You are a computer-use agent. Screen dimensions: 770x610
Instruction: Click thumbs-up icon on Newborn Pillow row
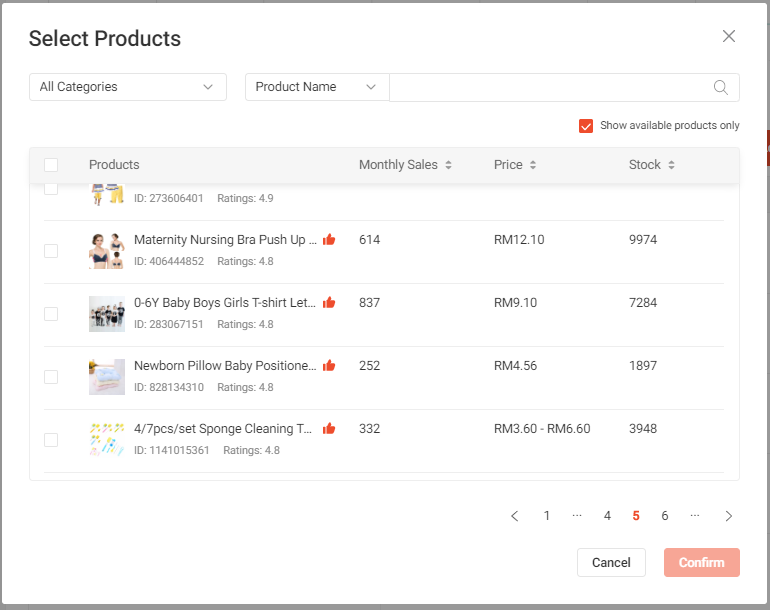click(x=329, y=366)
